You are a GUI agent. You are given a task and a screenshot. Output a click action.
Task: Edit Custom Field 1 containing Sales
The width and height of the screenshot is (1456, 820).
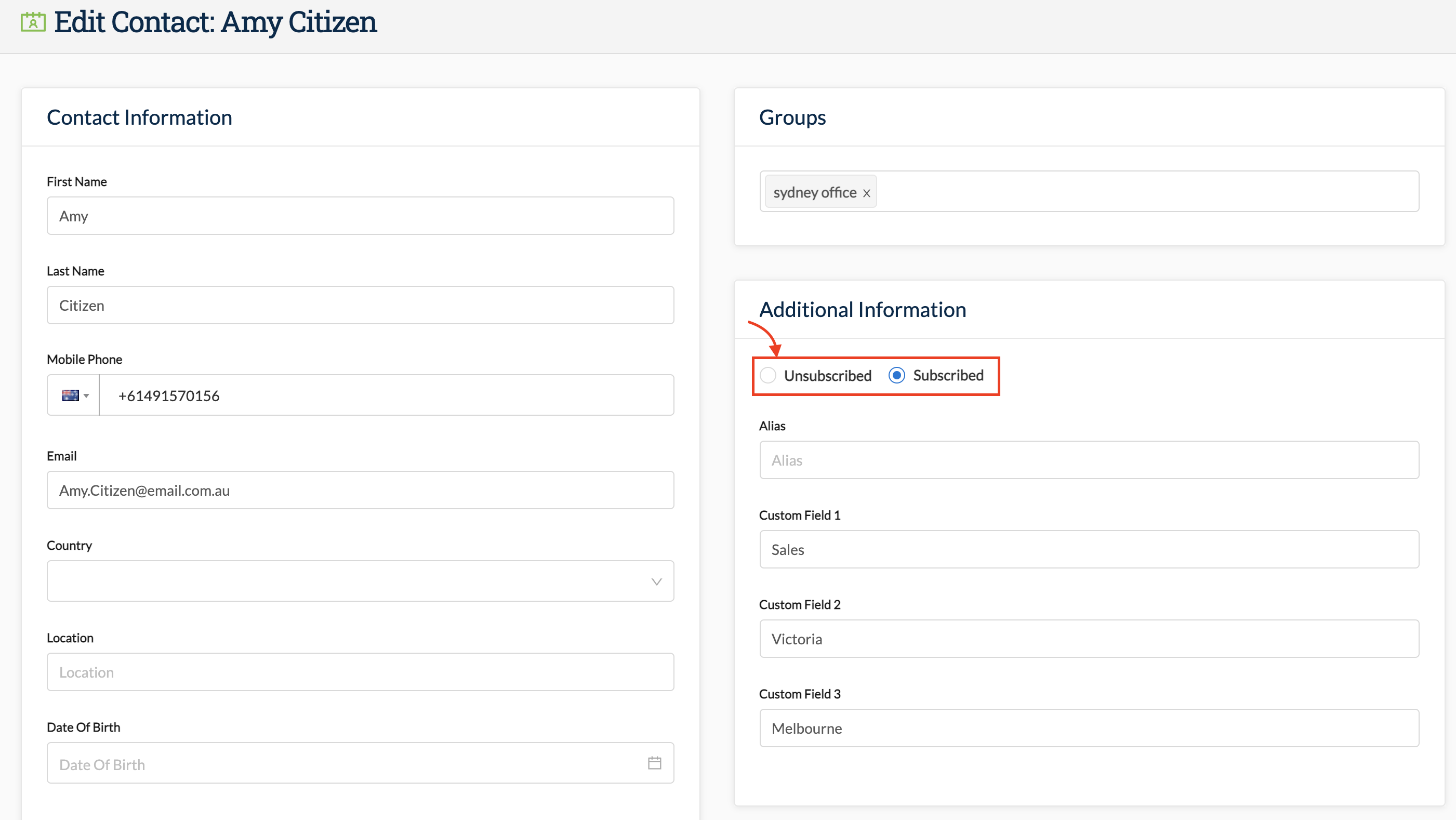1089,549
